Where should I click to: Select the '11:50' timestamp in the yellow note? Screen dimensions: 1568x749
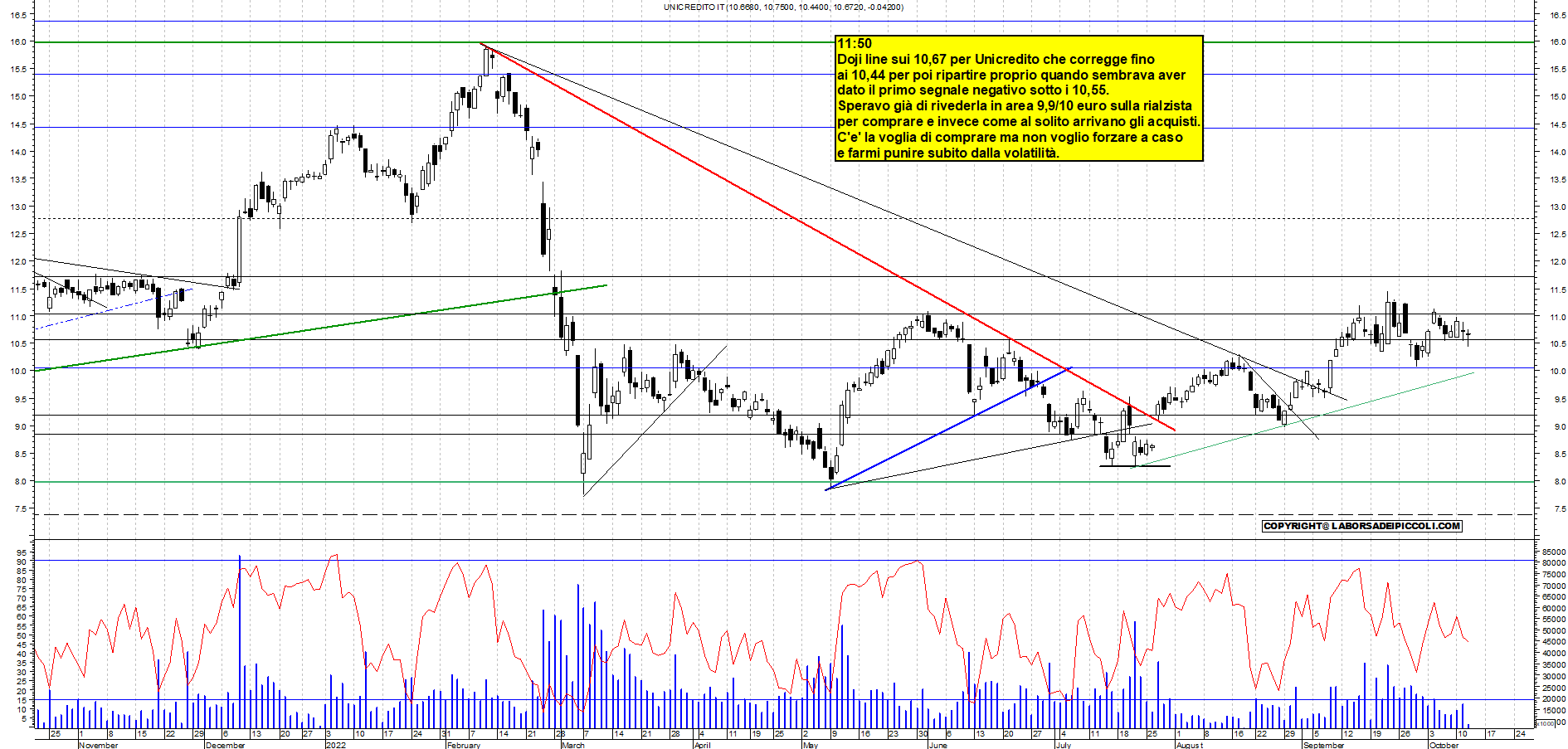pyautogui.click(x=855, y=44)
